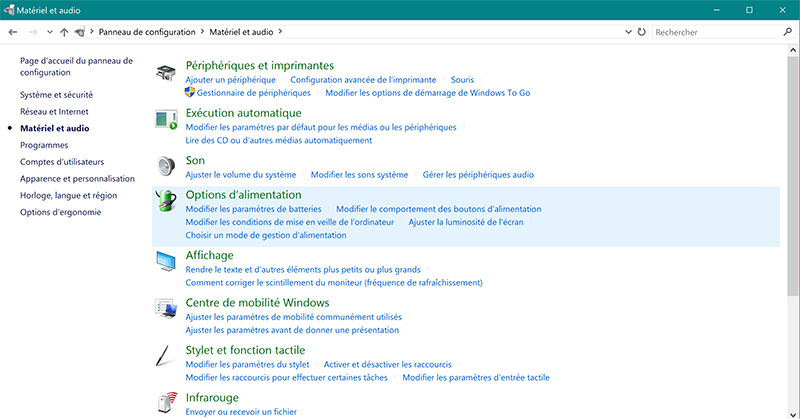Go up one level with the up arrow
Viewport: 800px width, 419px height.
(x=65, y=32)
